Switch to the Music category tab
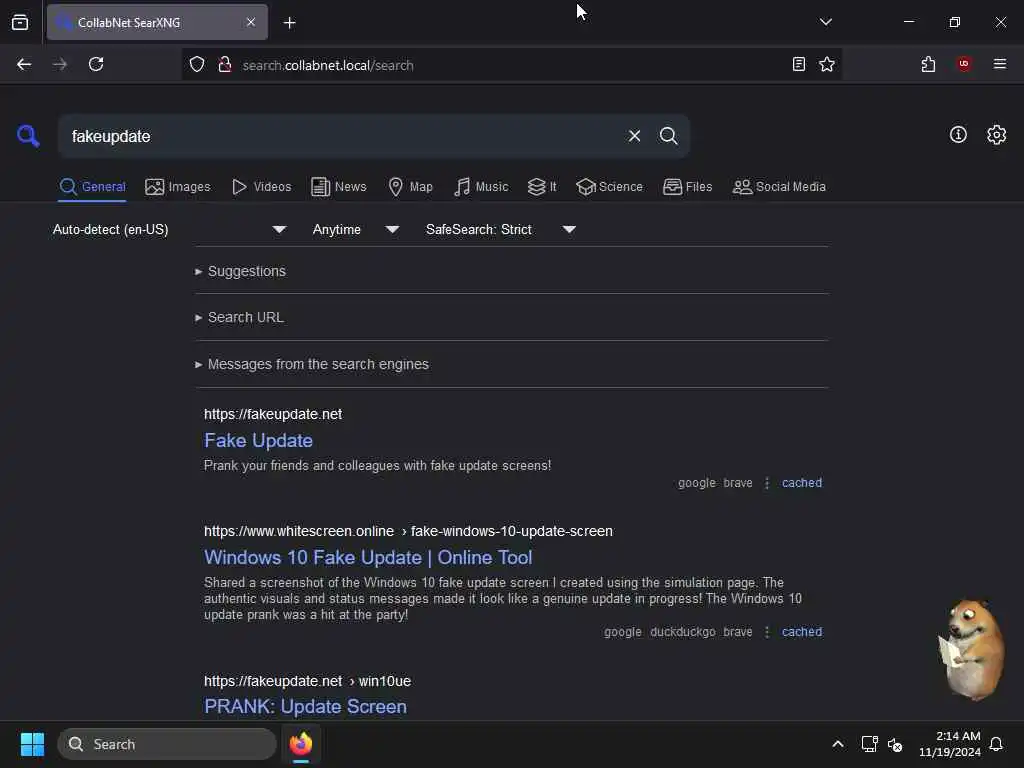The width and height of the screenshot is (1024, 768). (x=481, y=187)
